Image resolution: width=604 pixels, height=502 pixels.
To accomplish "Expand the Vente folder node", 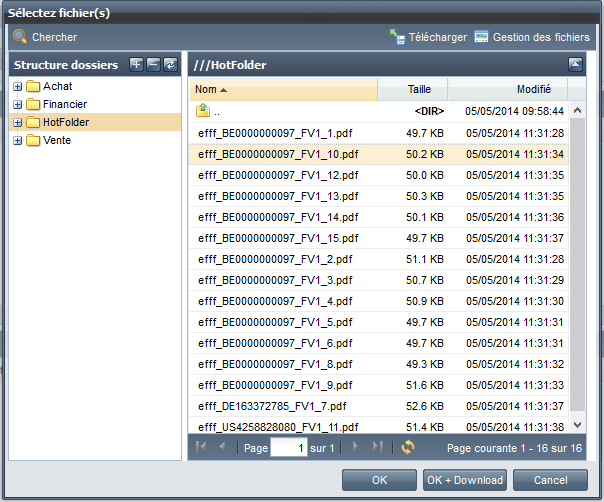I will [x=17, y=141].
